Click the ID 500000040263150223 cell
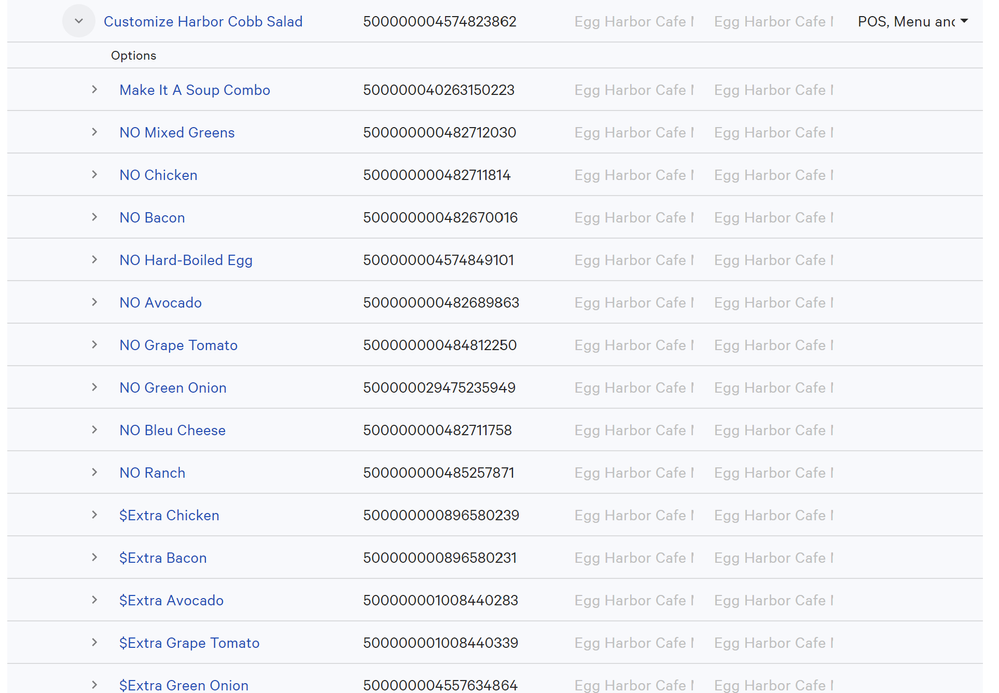 click(438, 90)
